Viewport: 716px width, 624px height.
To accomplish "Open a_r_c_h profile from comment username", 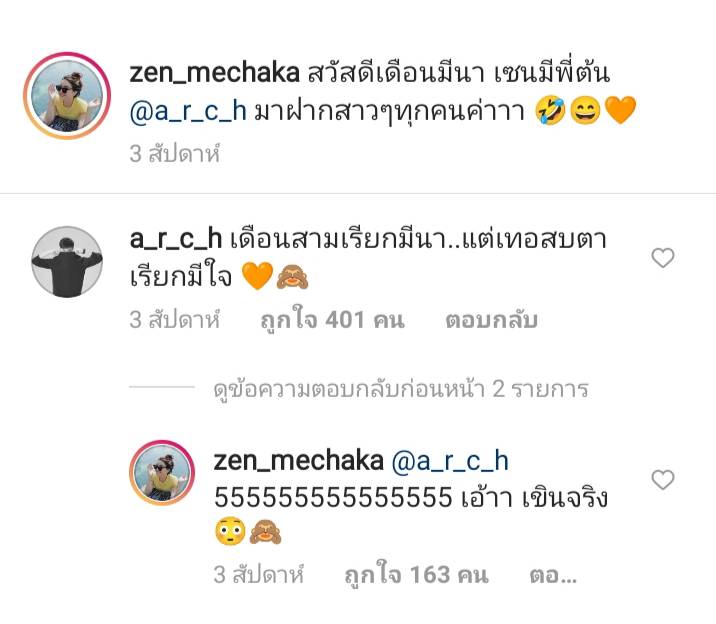I will coord(176,240).
